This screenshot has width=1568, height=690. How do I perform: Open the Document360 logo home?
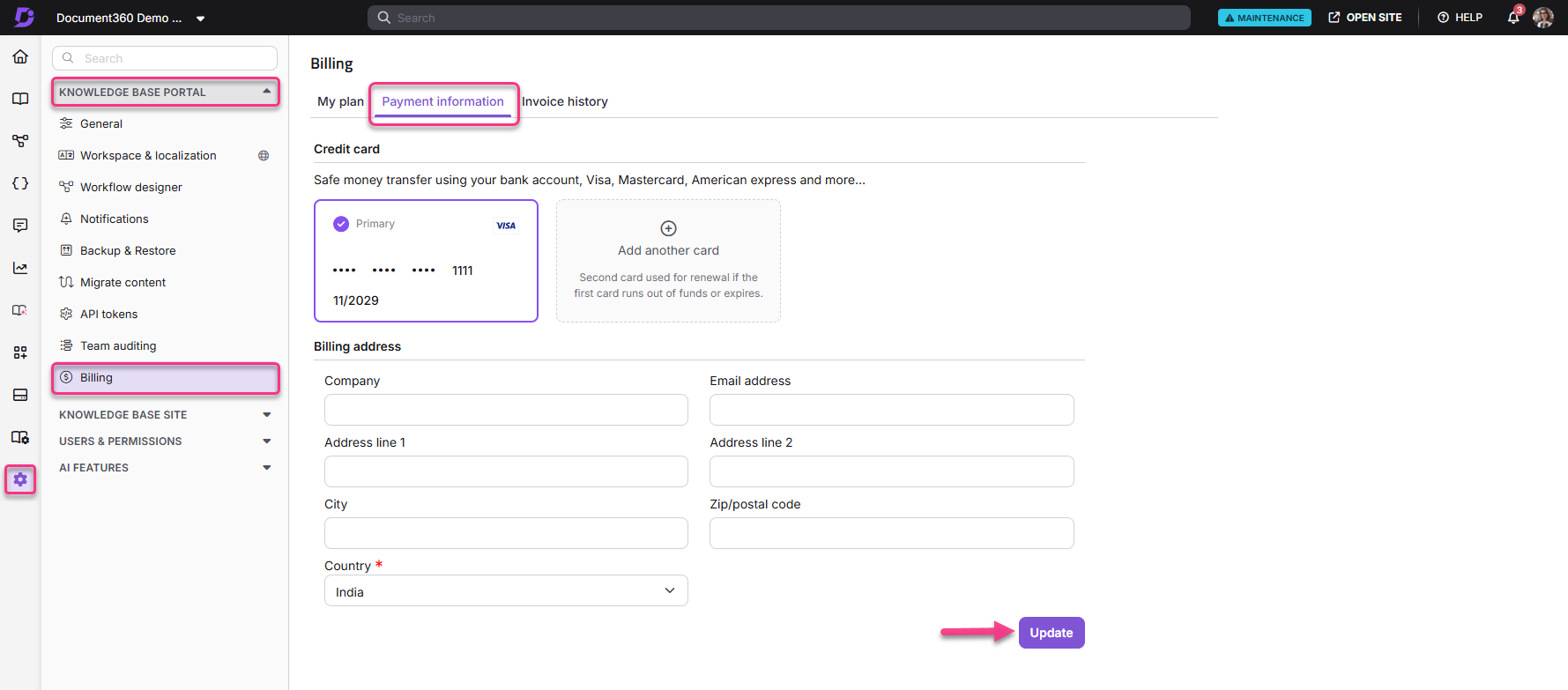click(24, 17)
